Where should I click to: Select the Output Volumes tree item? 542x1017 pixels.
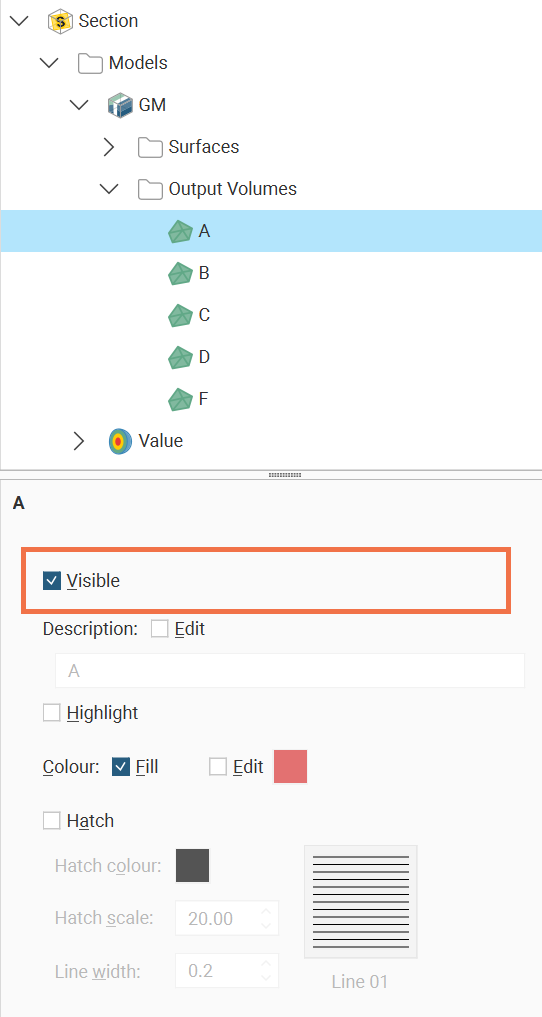[233, 189]
